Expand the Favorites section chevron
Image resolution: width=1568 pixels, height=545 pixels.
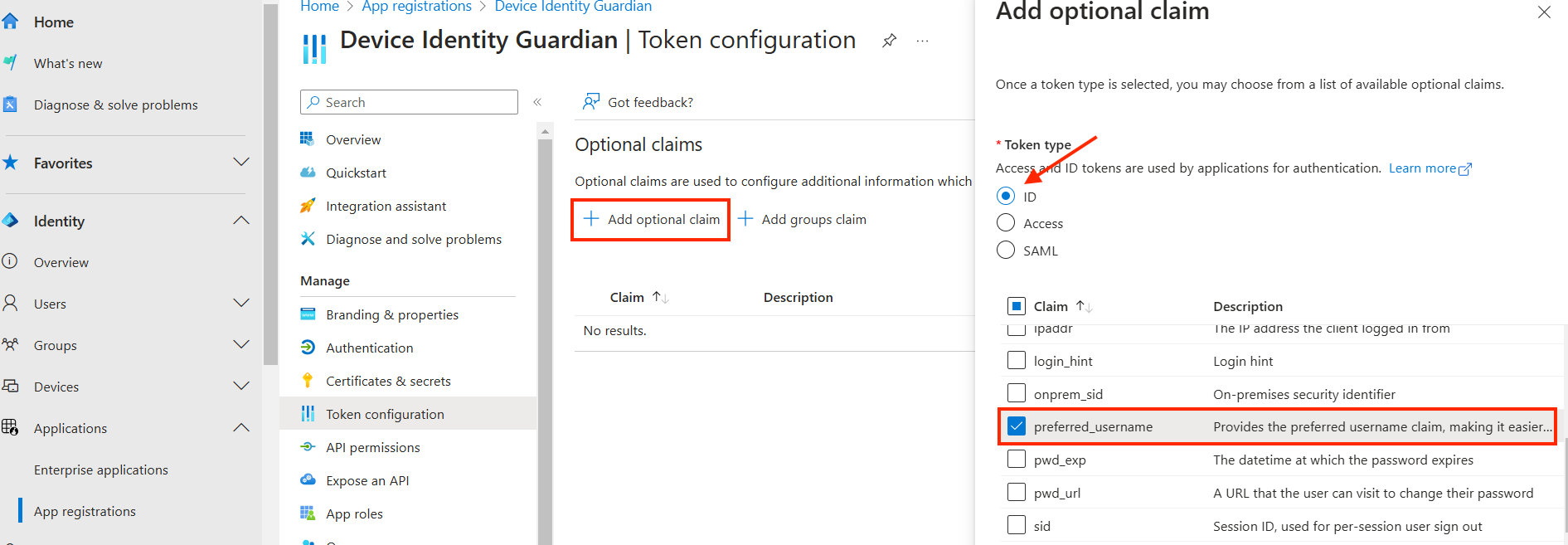pyautogui.click(x=241, y=163)
